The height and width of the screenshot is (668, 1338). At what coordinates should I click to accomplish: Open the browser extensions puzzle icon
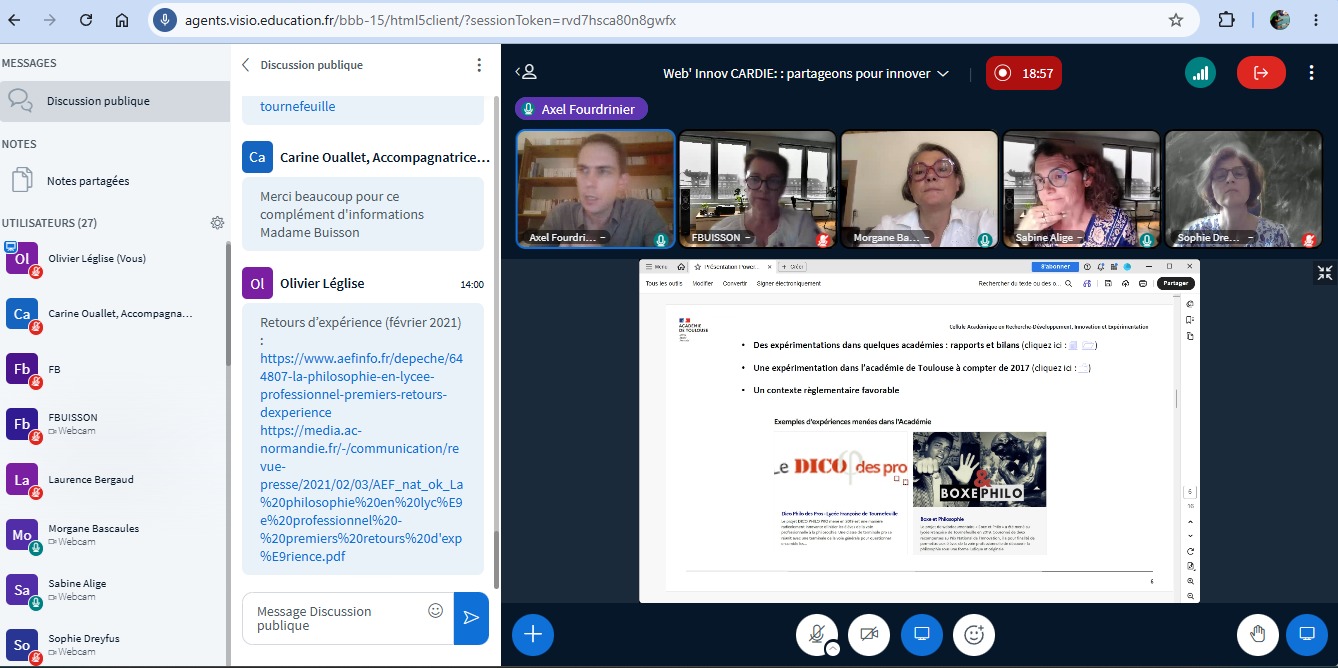pos(1227,20)
